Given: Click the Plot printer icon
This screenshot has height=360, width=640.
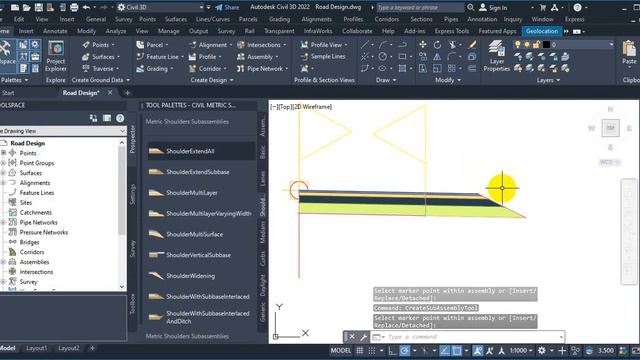Looking at the screenshot, I should (x=74, y=7).
